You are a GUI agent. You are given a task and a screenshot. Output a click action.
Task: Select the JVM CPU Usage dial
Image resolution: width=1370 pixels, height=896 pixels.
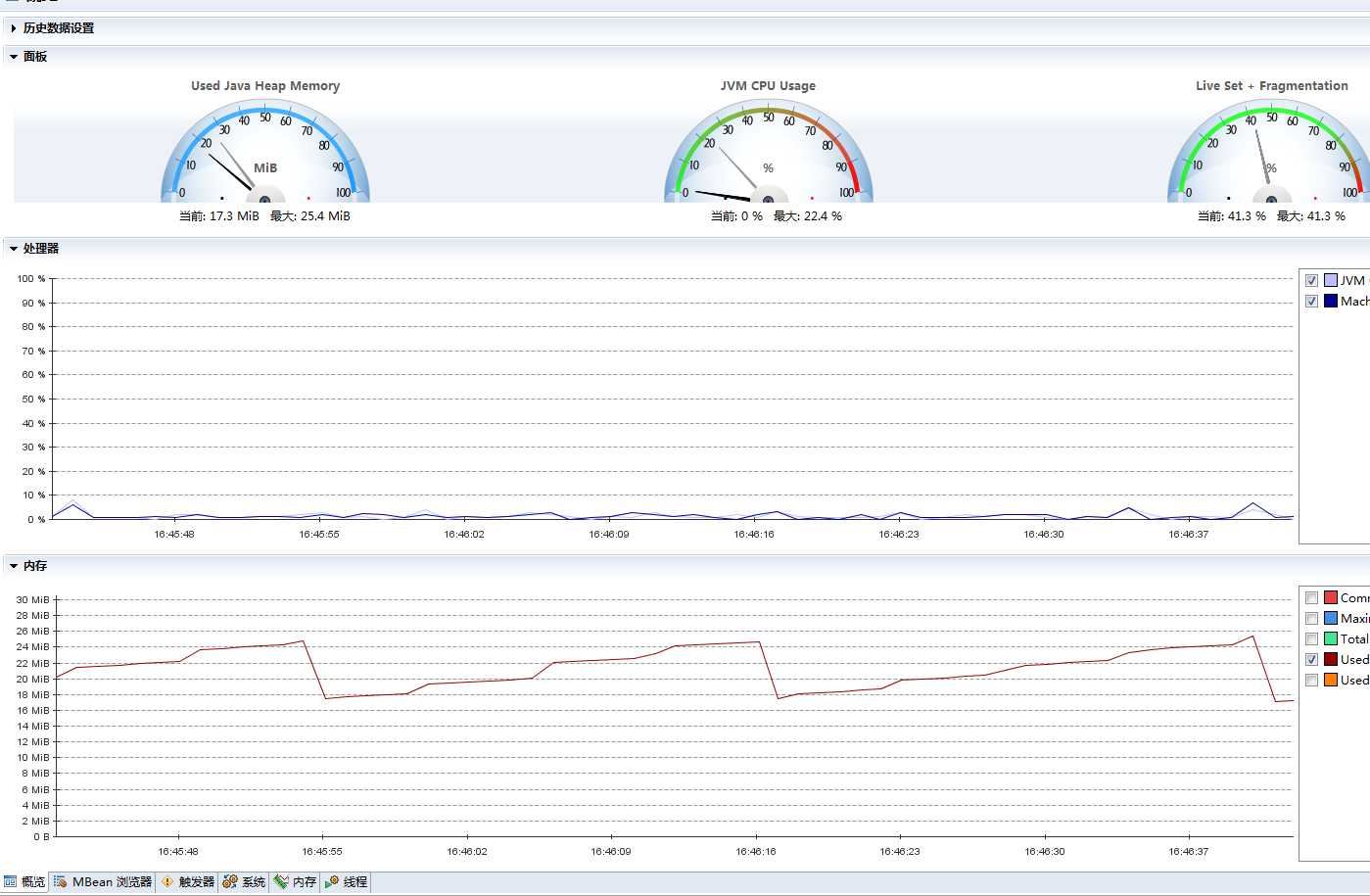(x=769, y=152)
